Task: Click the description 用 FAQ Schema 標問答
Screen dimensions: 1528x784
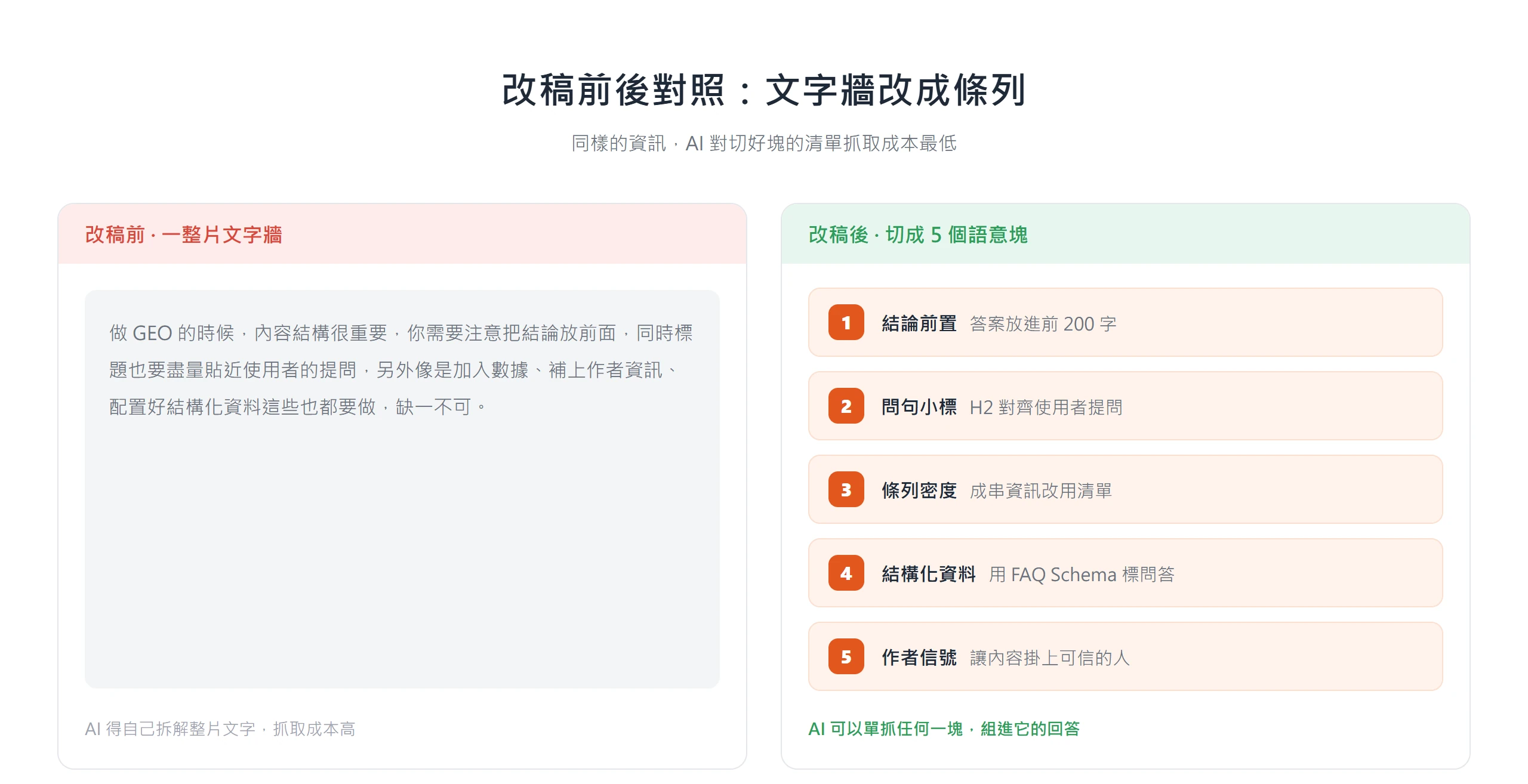Action: click(1082, 575)
